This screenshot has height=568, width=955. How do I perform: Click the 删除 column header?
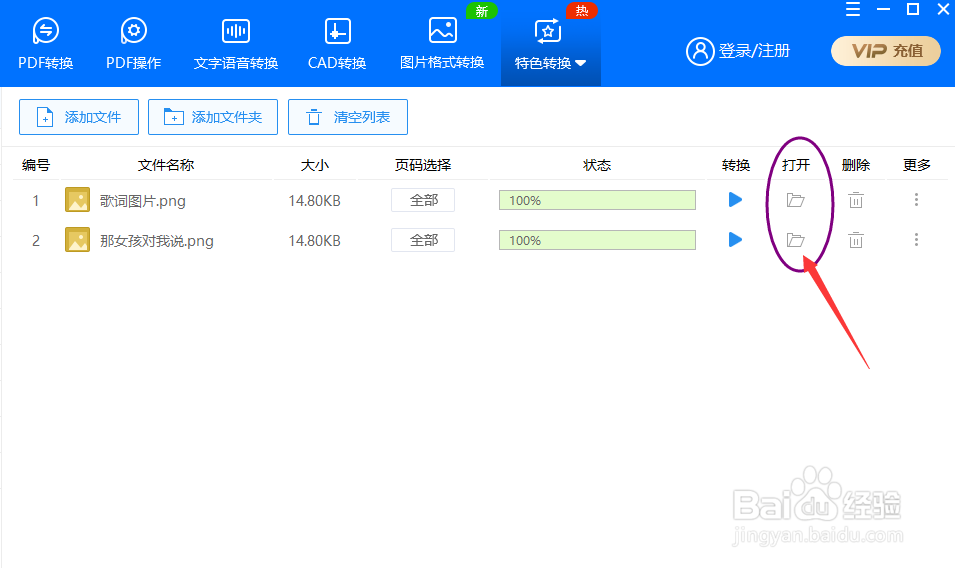coord(856,165)
